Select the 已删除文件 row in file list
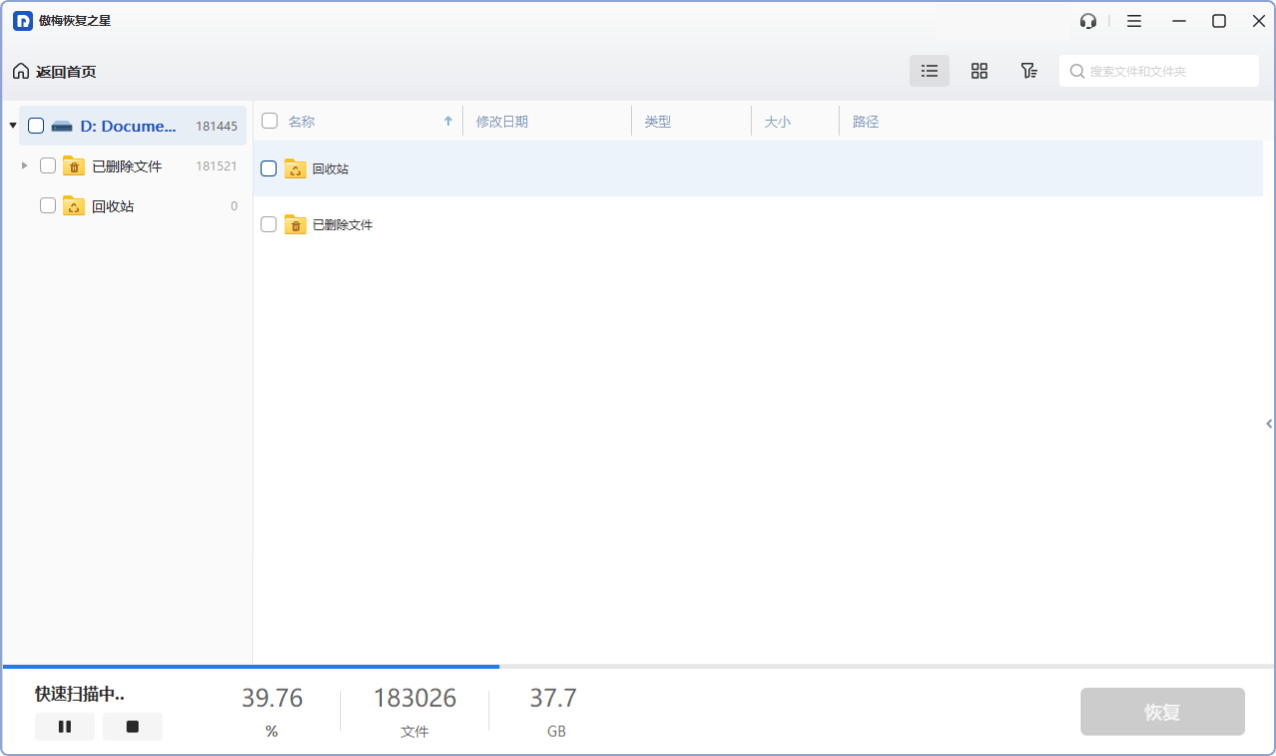1276x756 pixels. click(758, 225)
